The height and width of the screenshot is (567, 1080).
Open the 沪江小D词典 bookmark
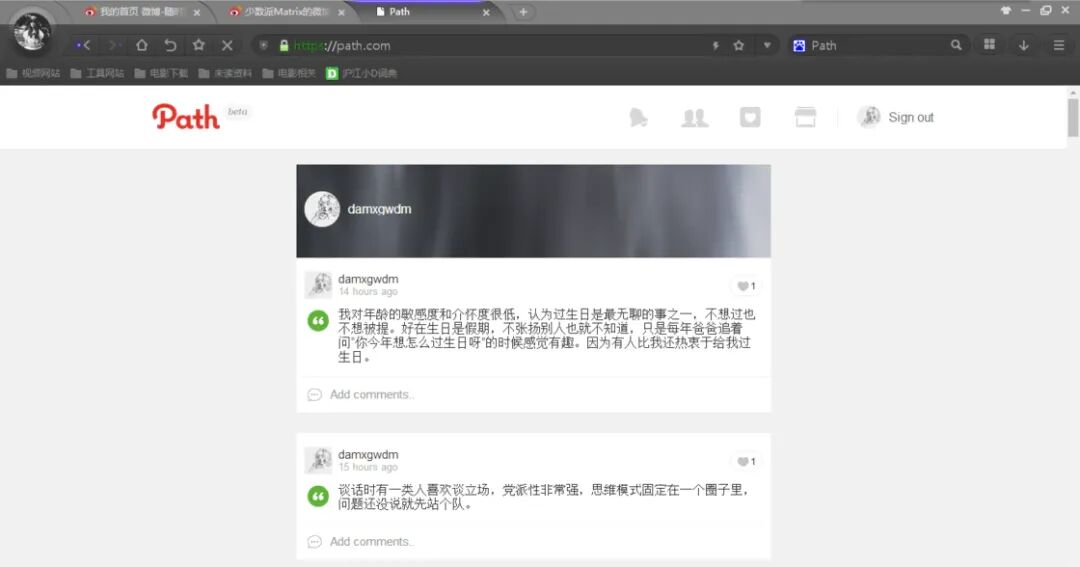tap(362, 73)
